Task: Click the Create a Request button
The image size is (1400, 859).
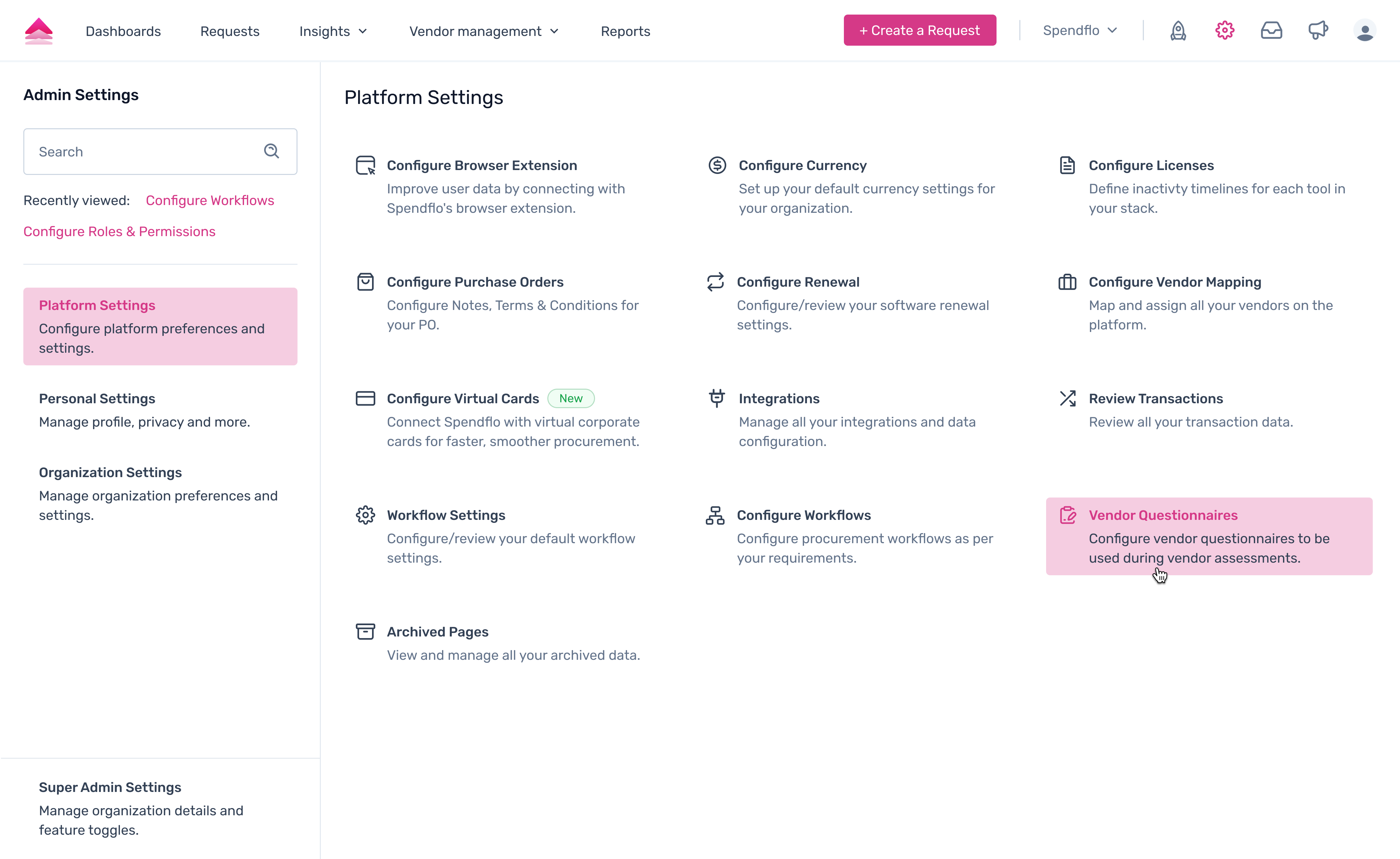Action: coord(919,31)
